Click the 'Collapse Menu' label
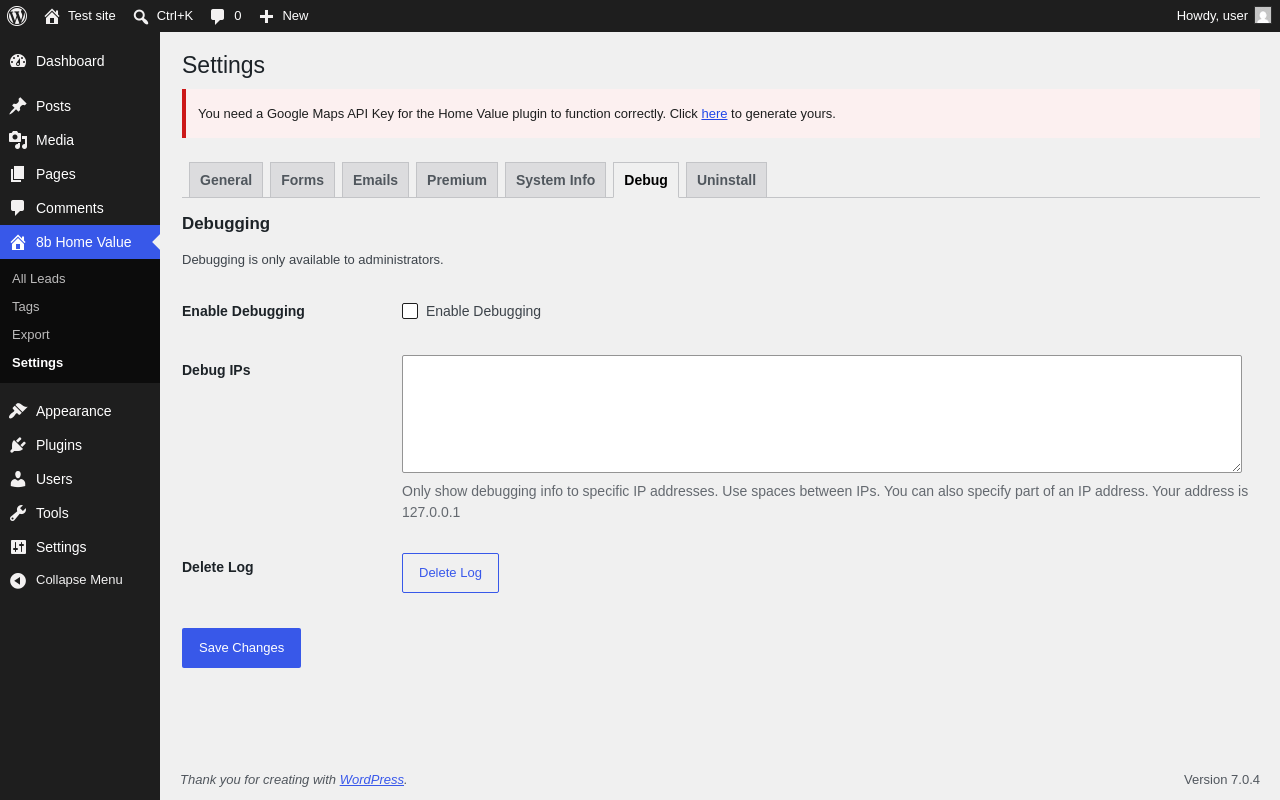The height and width of the screenshot is (800, 1280). pyautogui.click(x=79, y=580)
